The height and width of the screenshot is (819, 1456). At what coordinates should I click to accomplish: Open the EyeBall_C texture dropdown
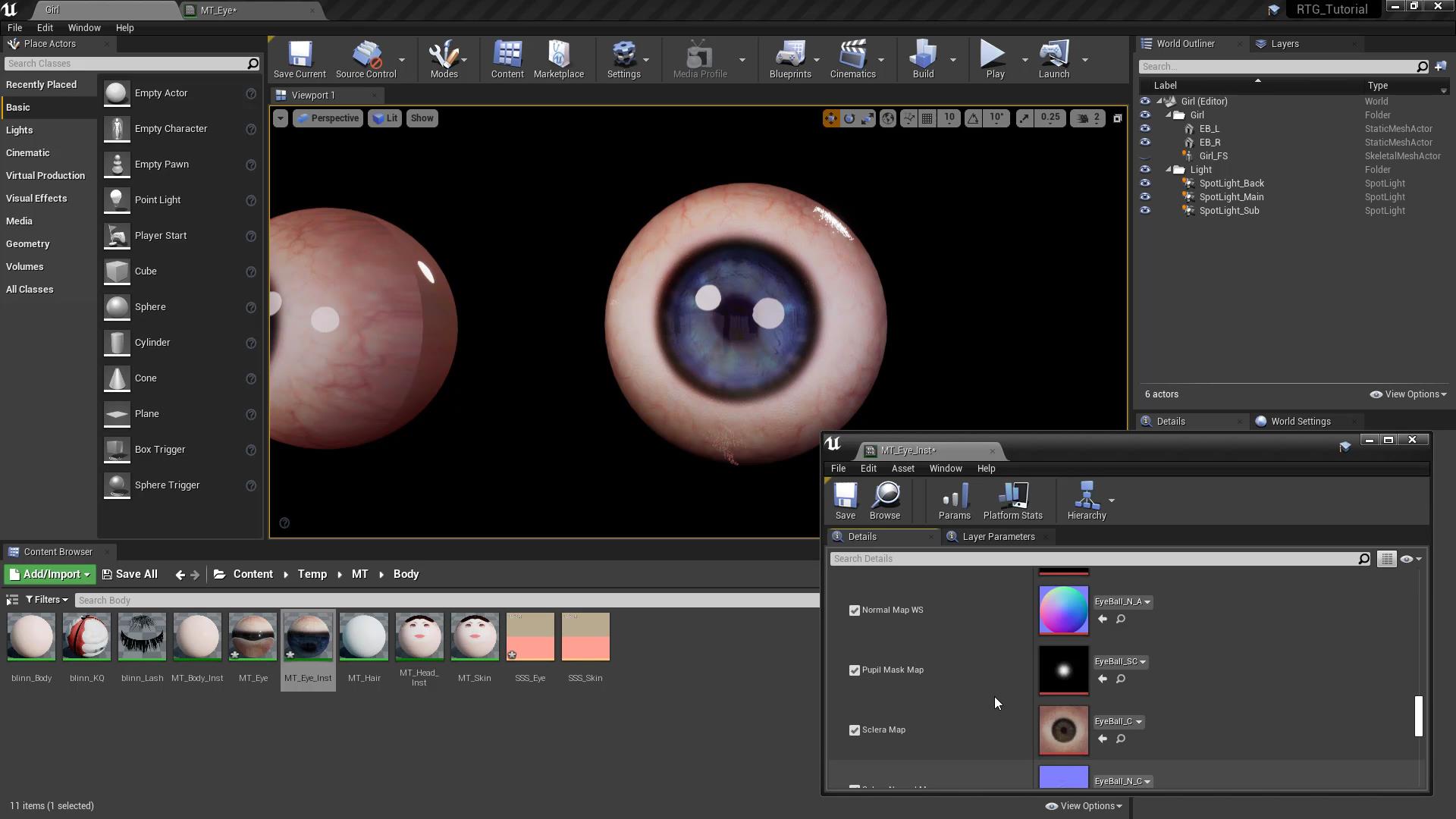pyautogui.click(x=1119, y=722)
